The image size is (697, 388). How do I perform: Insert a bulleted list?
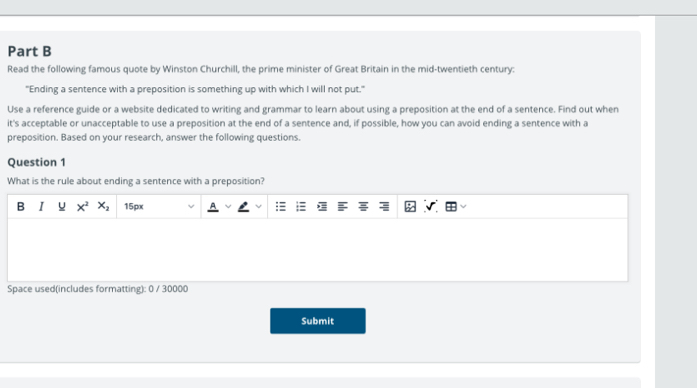click(280, 206)
